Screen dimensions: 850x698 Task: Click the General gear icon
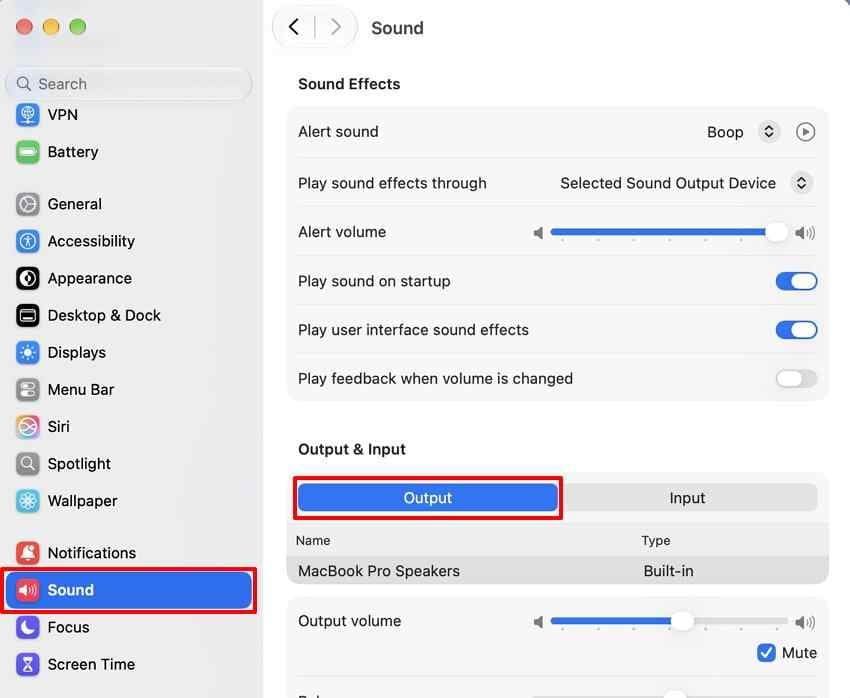click(28, 204)
